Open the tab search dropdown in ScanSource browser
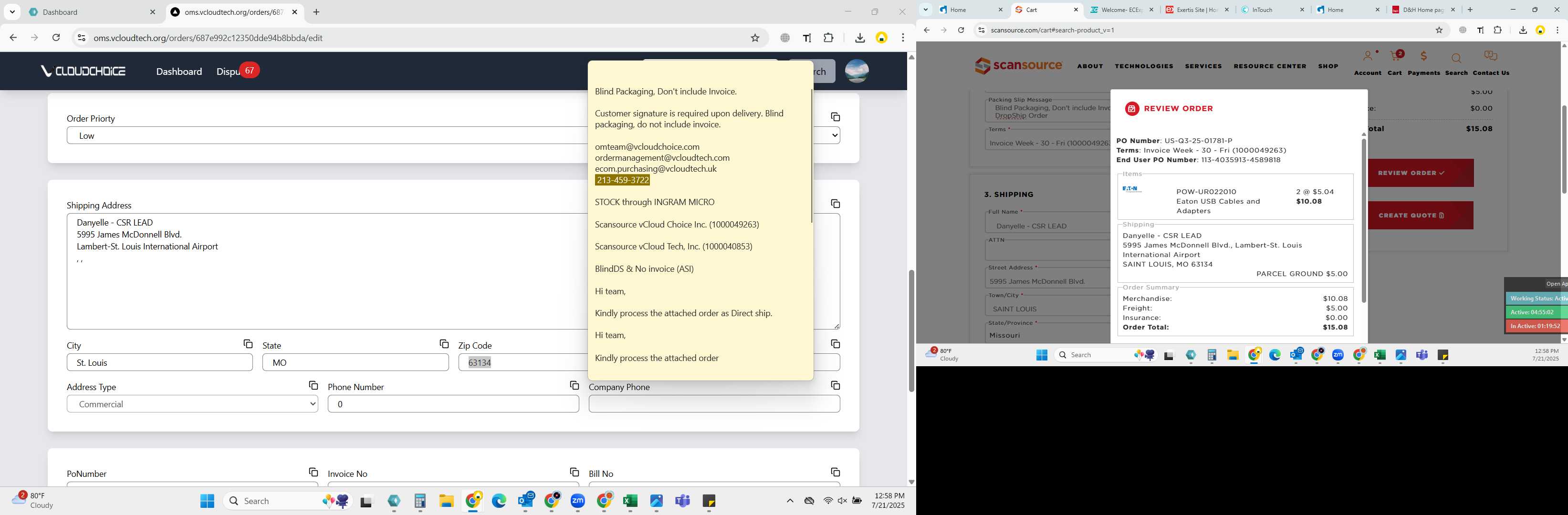Image resolution: width=1568 pixels, height=515 pixels. [x=925, y=10]
